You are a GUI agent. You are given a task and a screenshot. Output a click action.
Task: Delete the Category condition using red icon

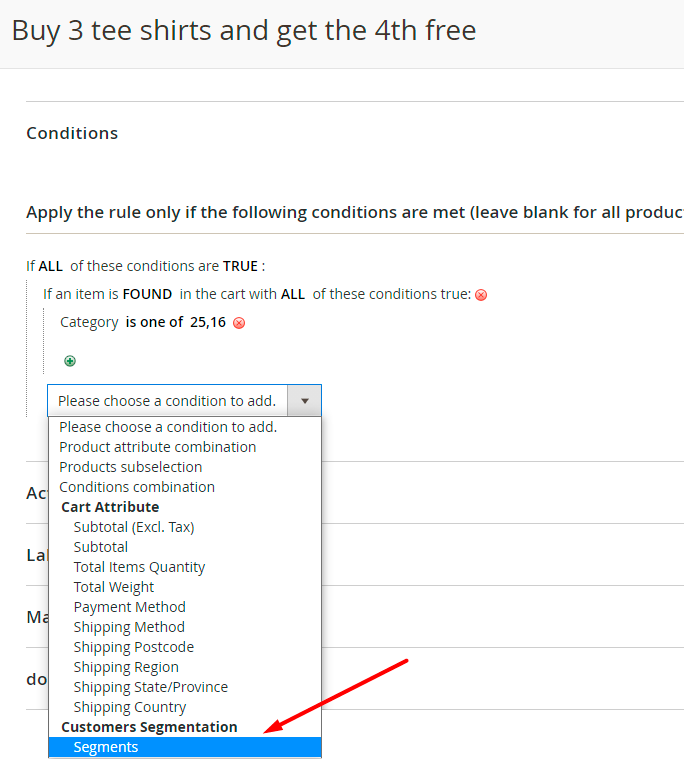(239, 323)
